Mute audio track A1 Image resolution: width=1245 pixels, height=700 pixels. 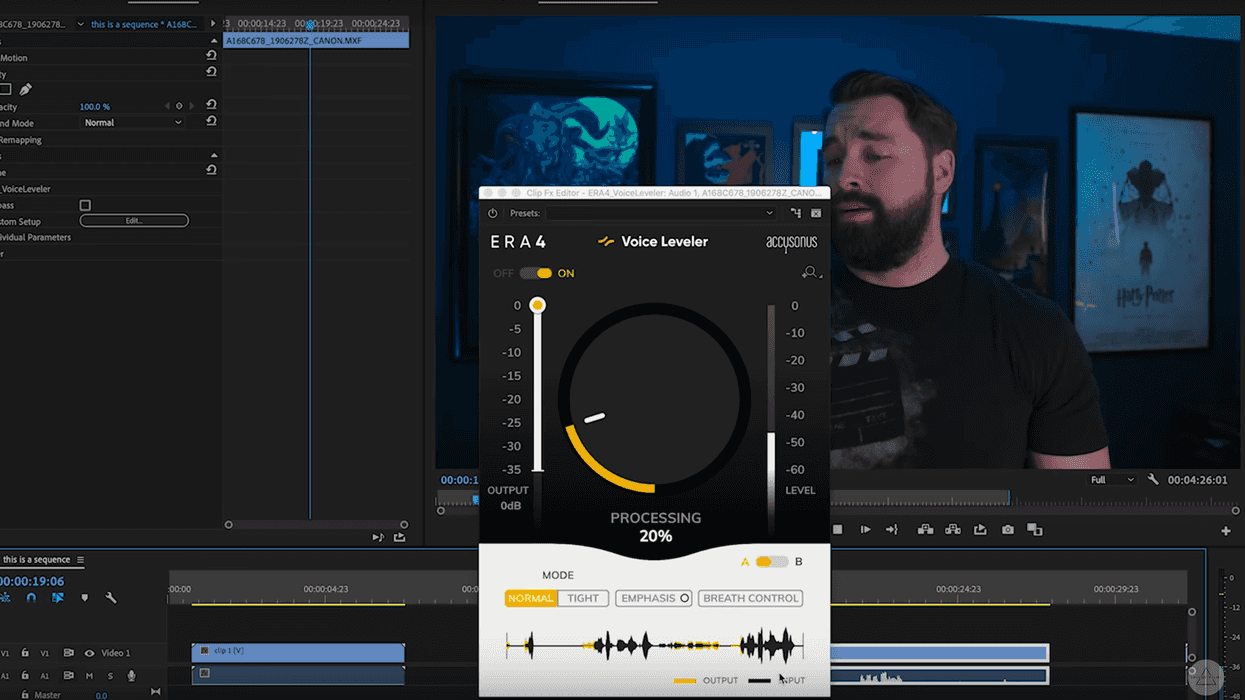point(89,676)
